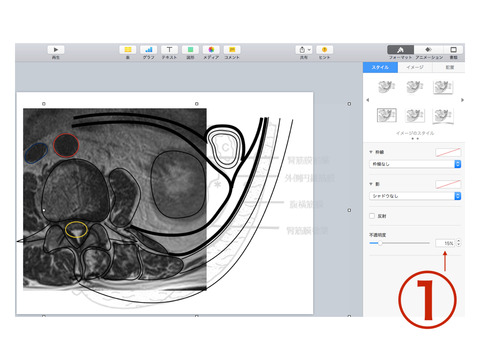Viewport: 480px width, 360px height.
Task: Enable the Reflection (反射) checkbox
Action: pyautogui.click(x=372, y=216)
